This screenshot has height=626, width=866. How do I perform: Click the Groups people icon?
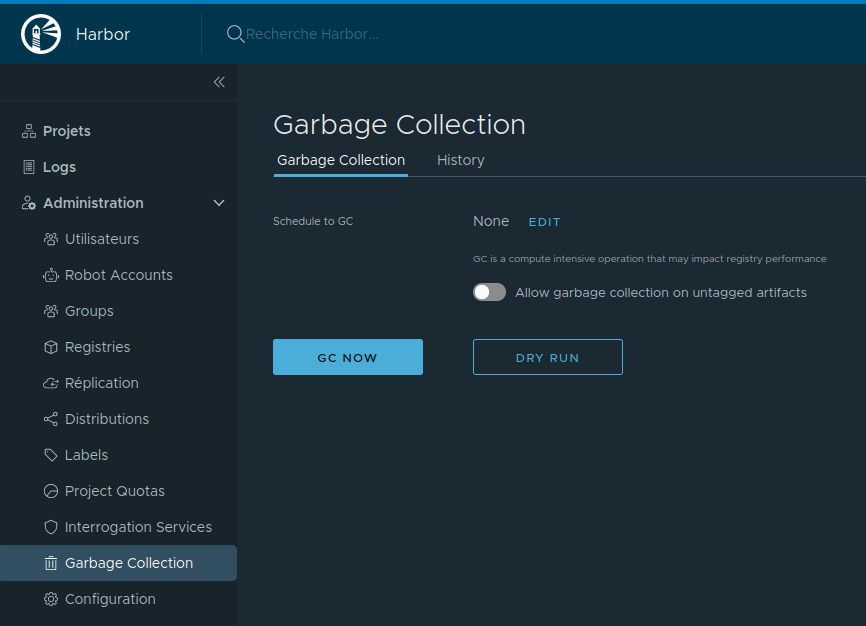pyautogui.click(x=51, y=311)
